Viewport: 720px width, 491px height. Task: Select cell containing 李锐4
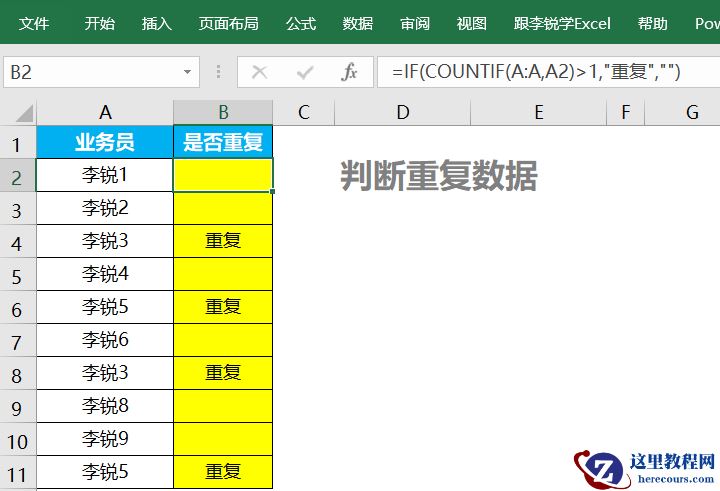(105, 274)
